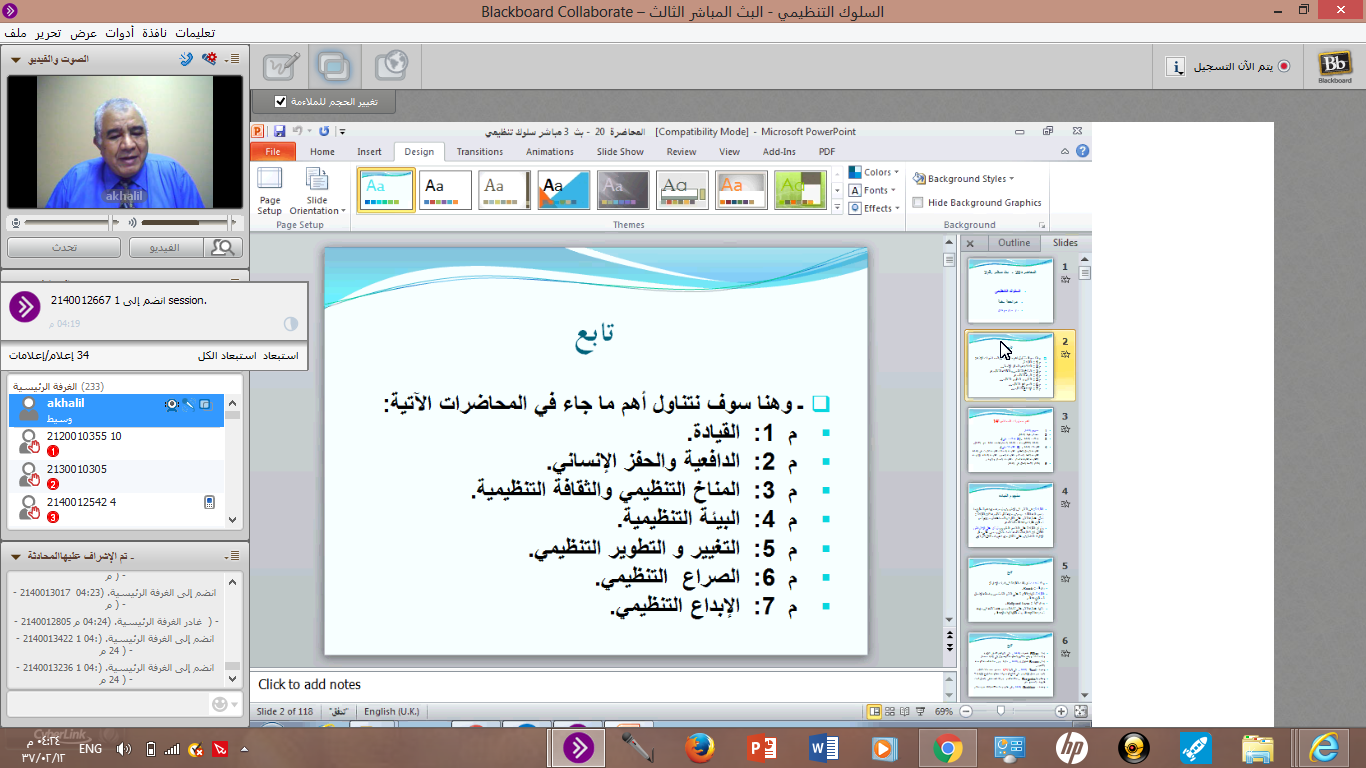Click the Save icon in PowerPoint toolbar
Image resolution: width=1366 pixels, height=768 pixels.
[279, 131]
